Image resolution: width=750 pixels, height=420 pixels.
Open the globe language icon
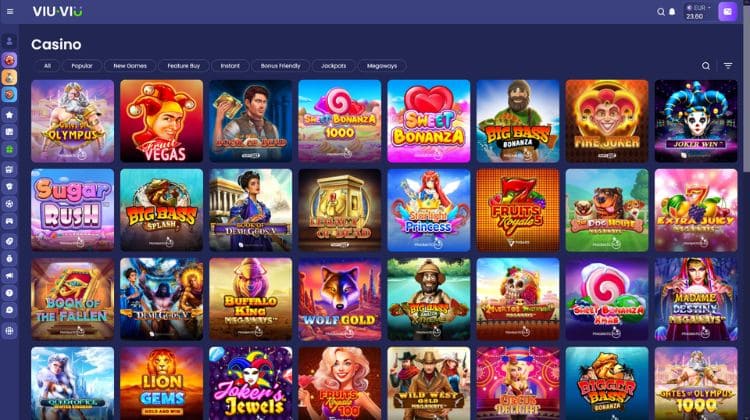click(9, 331)
